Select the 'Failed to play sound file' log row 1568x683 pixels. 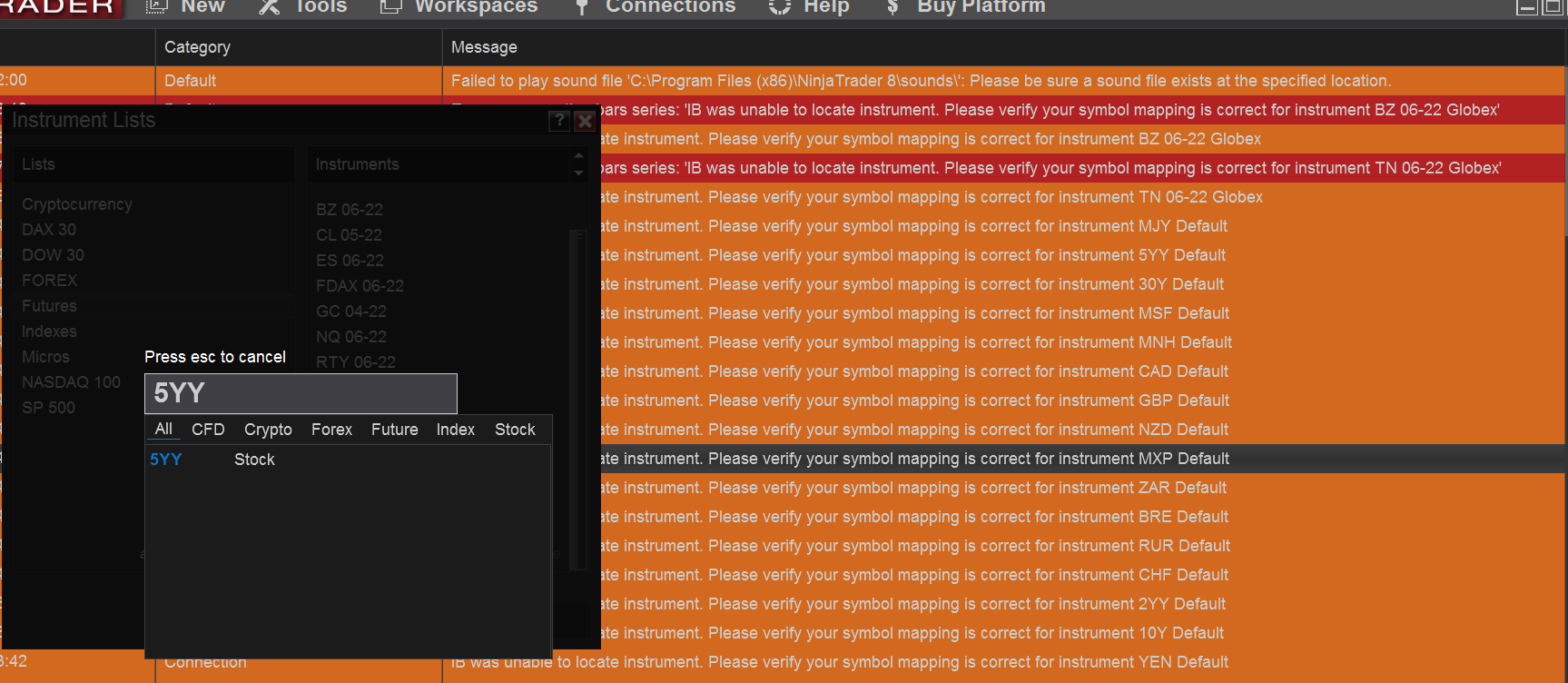(783, 81)
